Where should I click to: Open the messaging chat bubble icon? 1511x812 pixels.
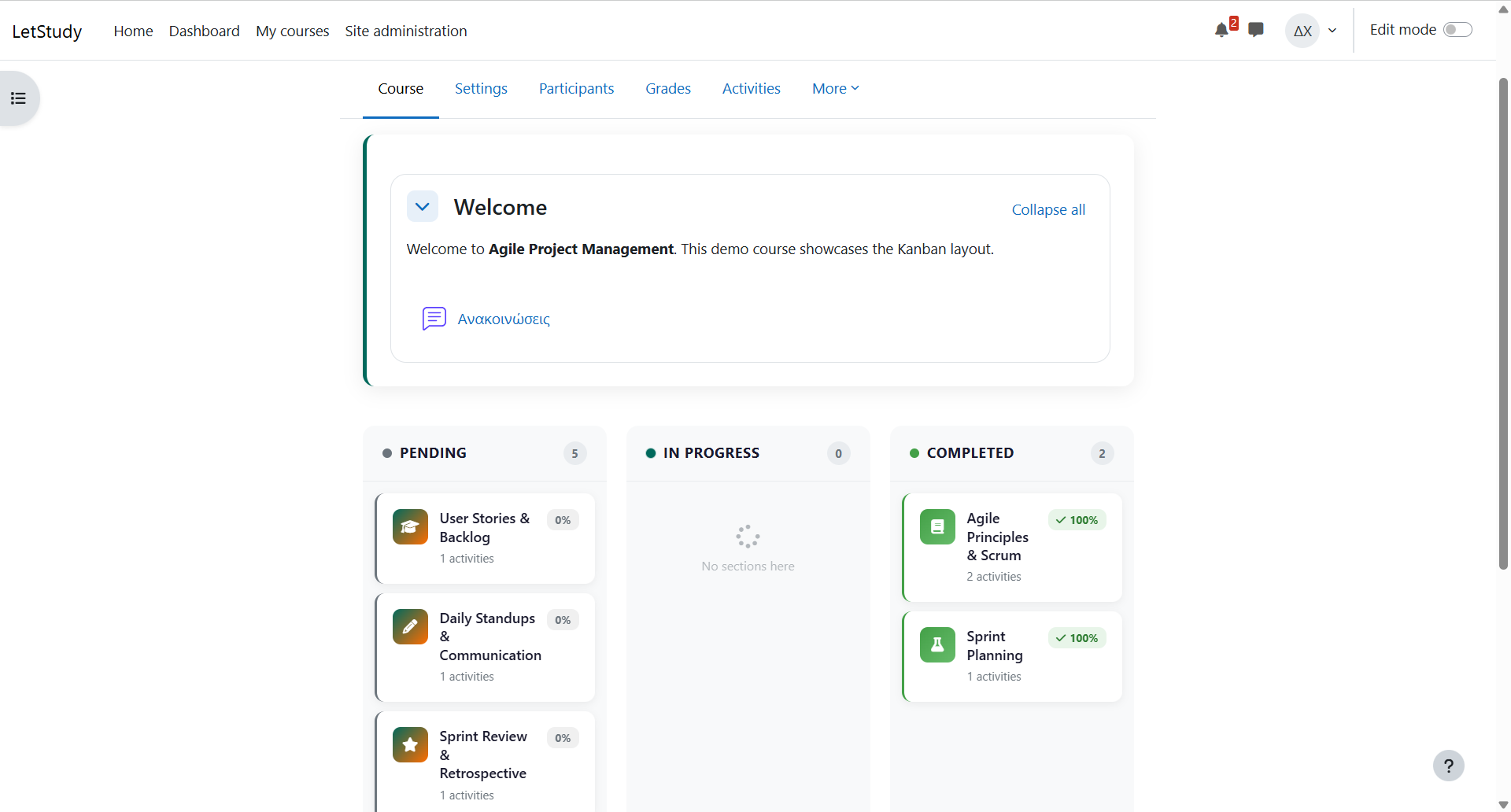tap(1256, 30)
